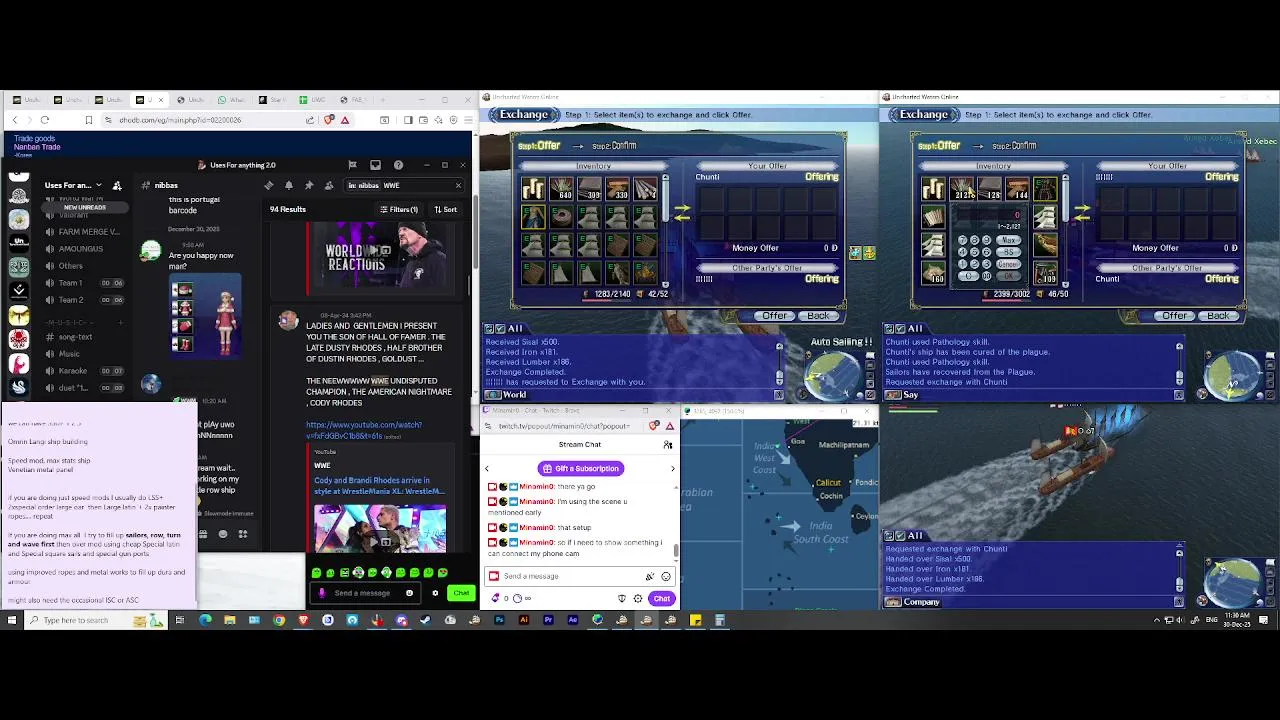The image size is (1280, 720).
Task: Click the right-pointing transfer arrow in right exchange
Action: (x=1082, y=208)
